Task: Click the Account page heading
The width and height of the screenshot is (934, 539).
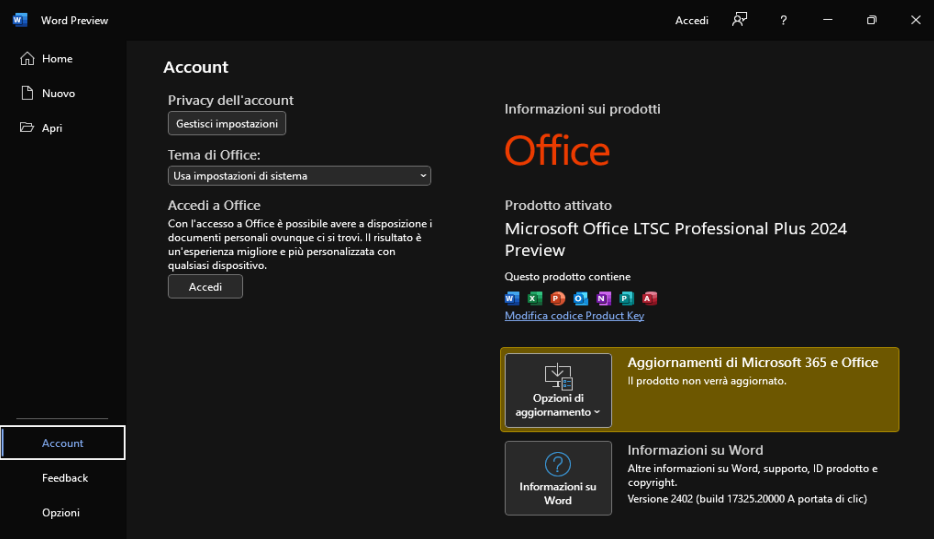Action: point(196,67)
